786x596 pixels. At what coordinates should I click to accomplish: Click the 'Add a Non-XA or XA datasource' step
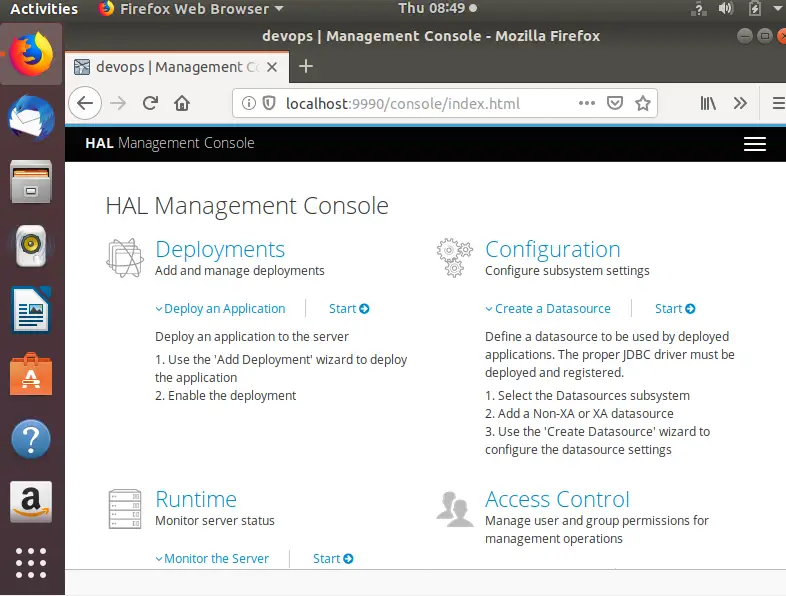[579, 414]
